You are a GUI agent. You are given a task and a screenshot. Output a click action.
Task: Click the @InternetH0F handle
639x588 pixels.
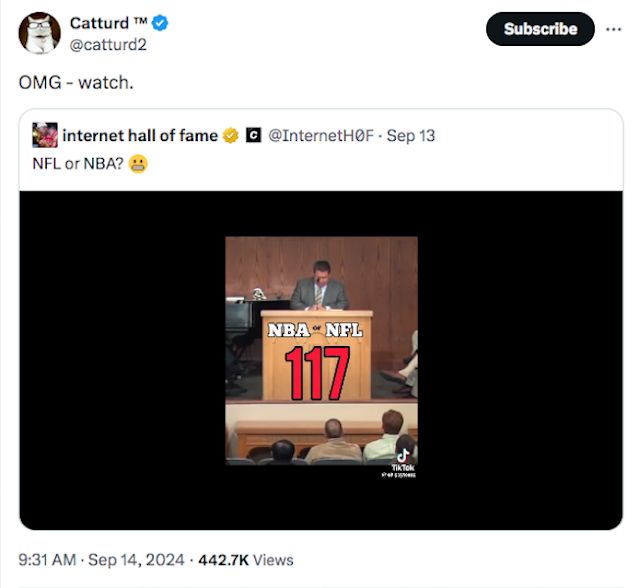319,135
